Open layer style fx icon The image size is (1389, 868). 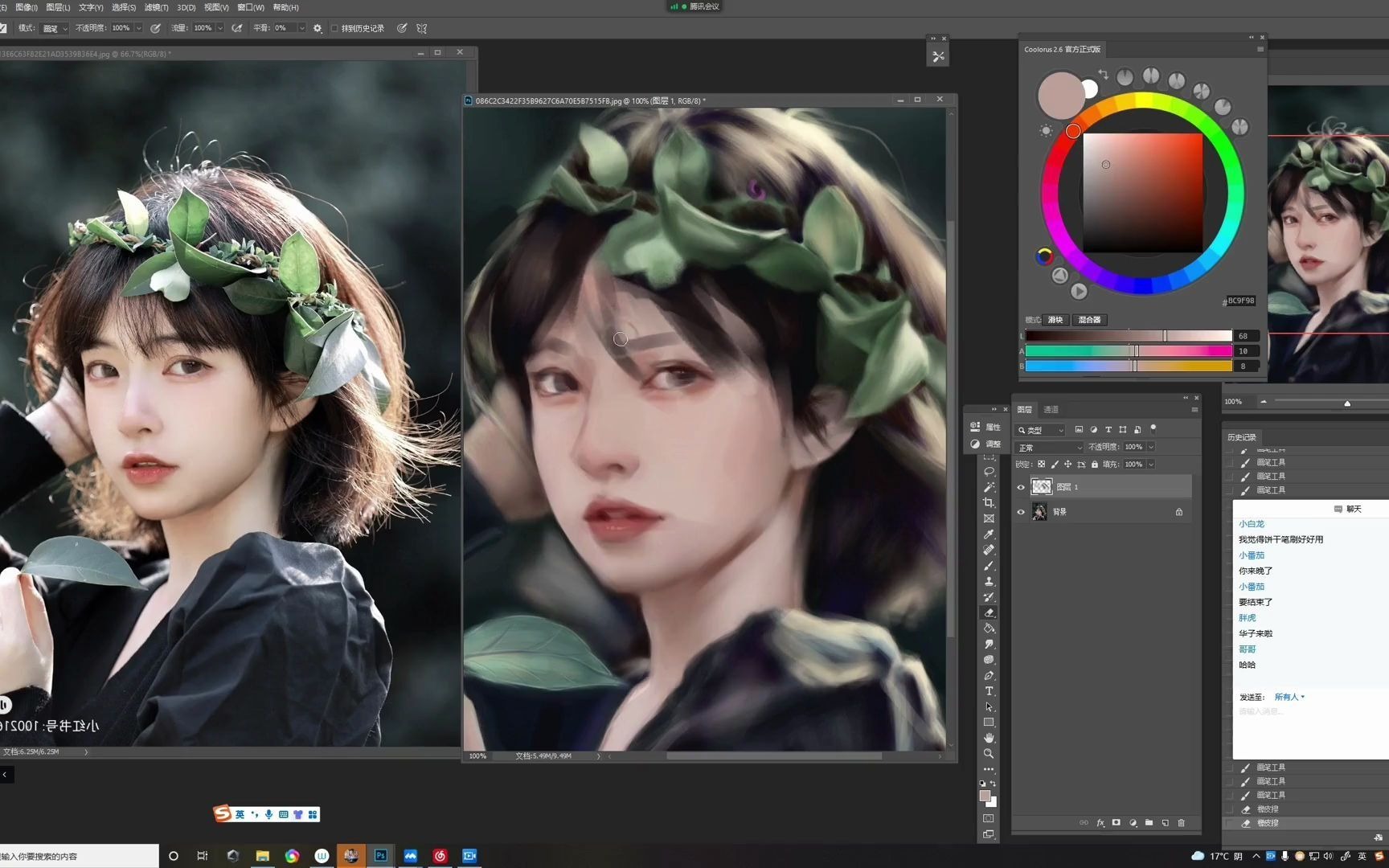pyautogui.click(x=1100, y=823)
